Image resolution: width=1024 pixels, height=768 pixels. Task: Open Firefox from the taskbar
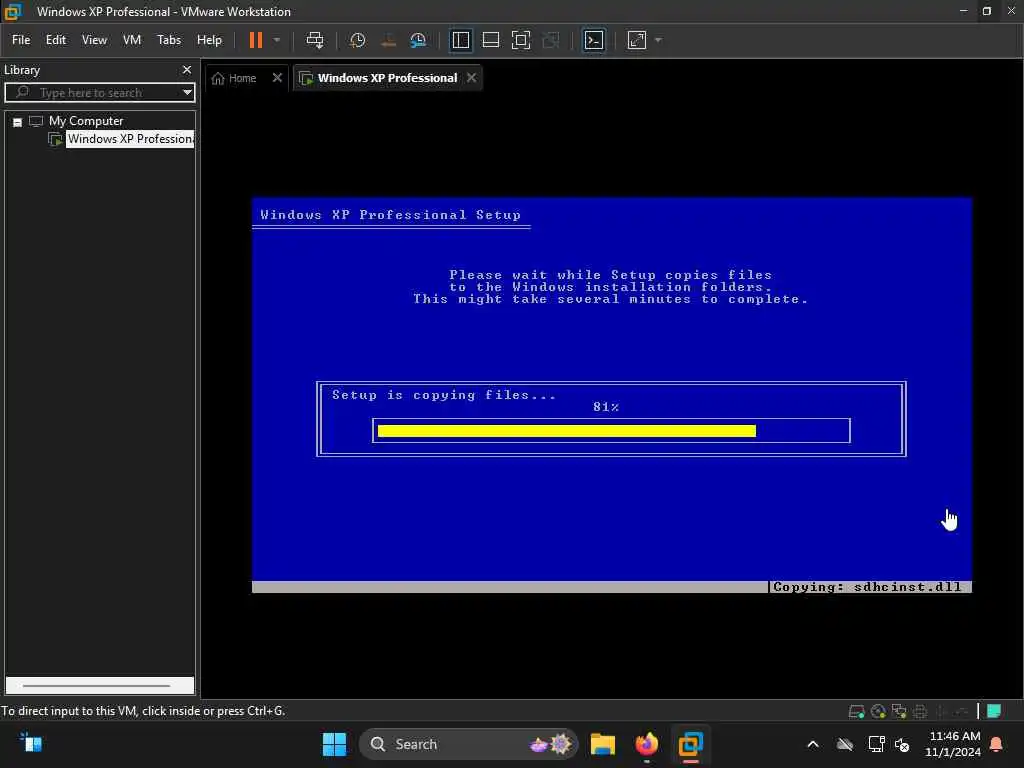tap(647, 744)
